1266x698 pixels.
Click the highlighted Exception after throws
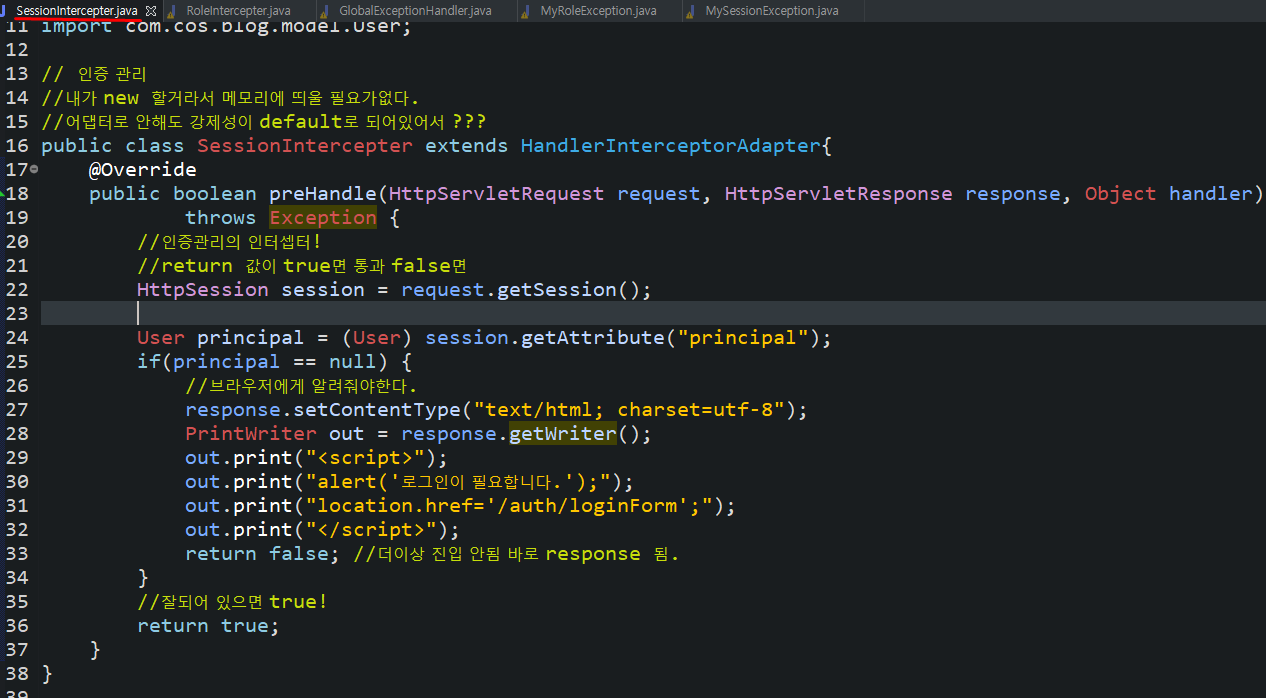pos(323,217)
